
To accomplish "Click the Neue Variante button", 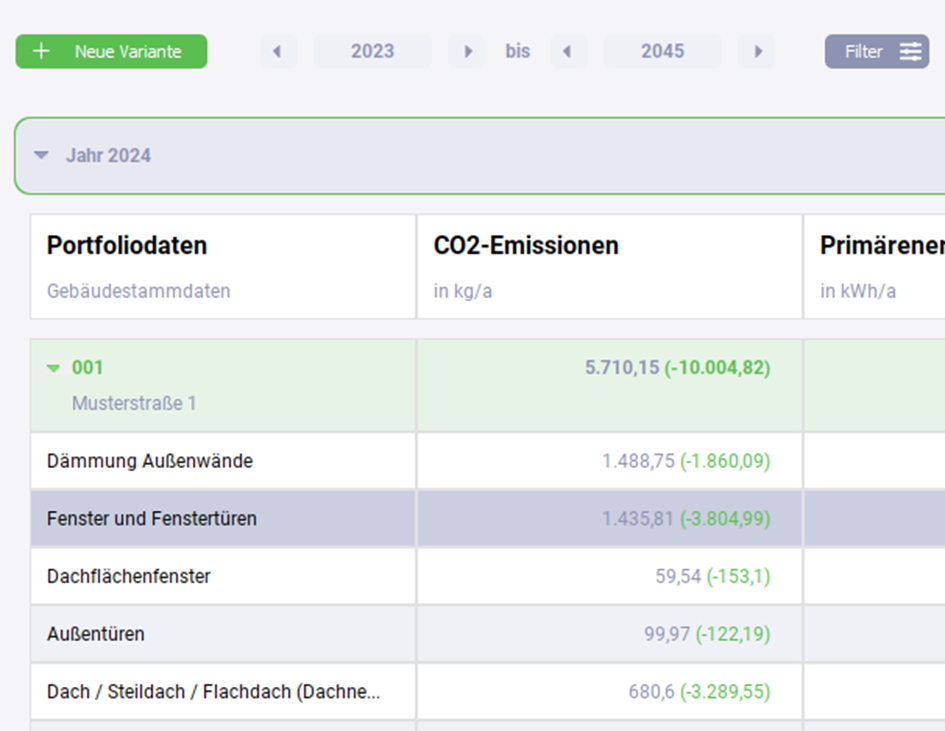I will click(111, 52).
